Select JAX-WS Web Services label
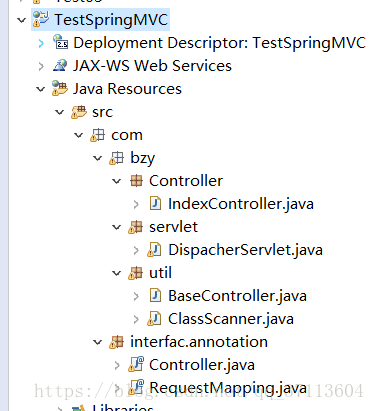The image size is (375, 411). coord(152,66)
